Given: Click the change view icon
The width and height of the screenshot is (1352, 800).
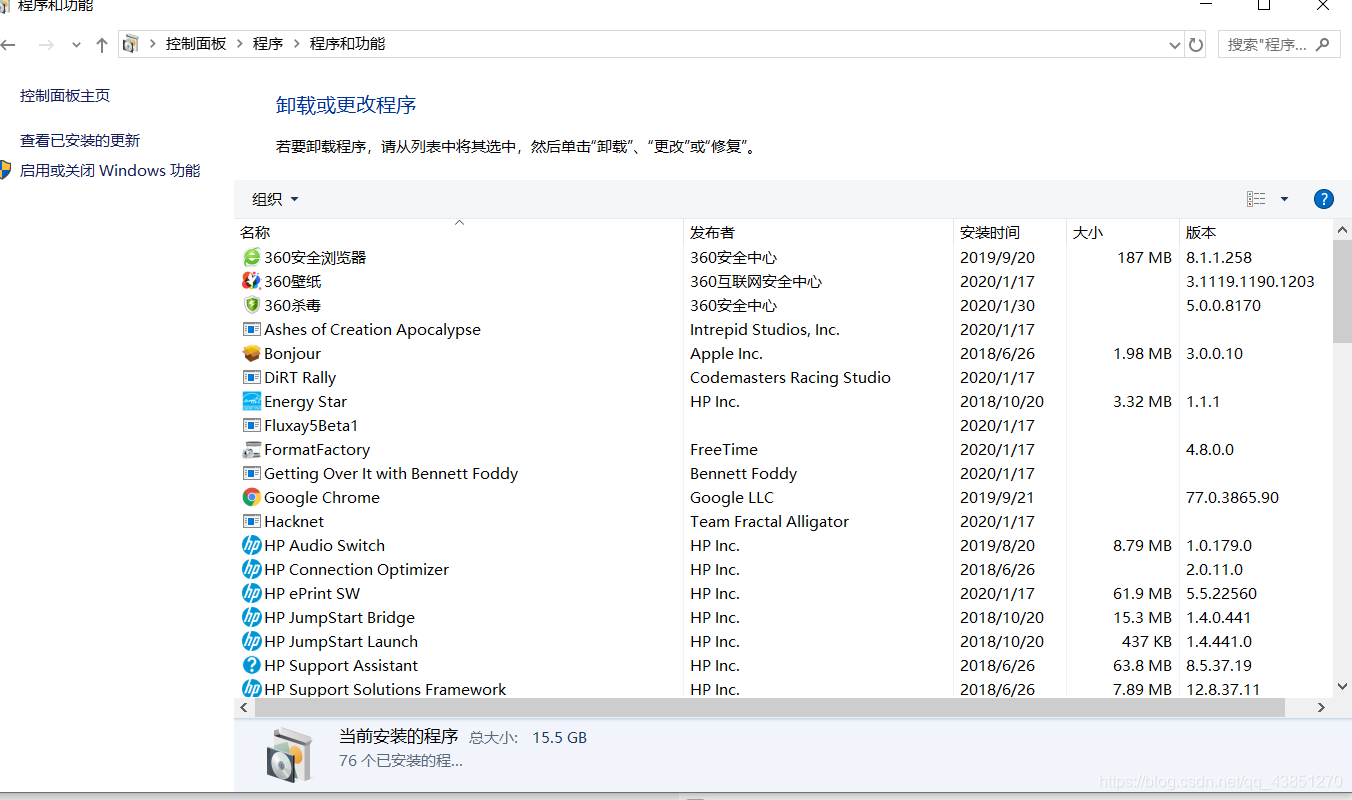Looking at the screenshot, I should (x=1256, y=199).
